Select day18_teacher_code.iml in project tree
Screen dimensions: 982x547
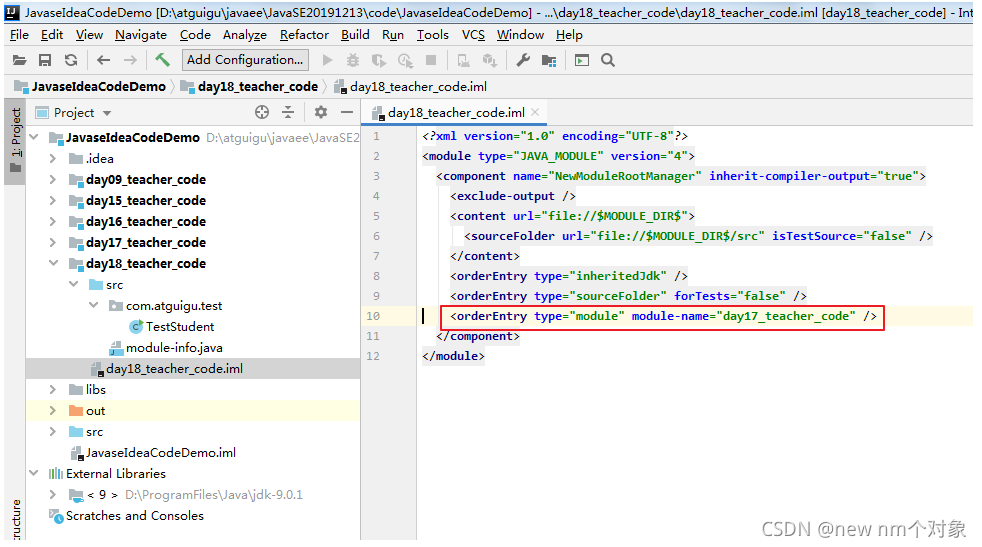[x=193, y=368]
